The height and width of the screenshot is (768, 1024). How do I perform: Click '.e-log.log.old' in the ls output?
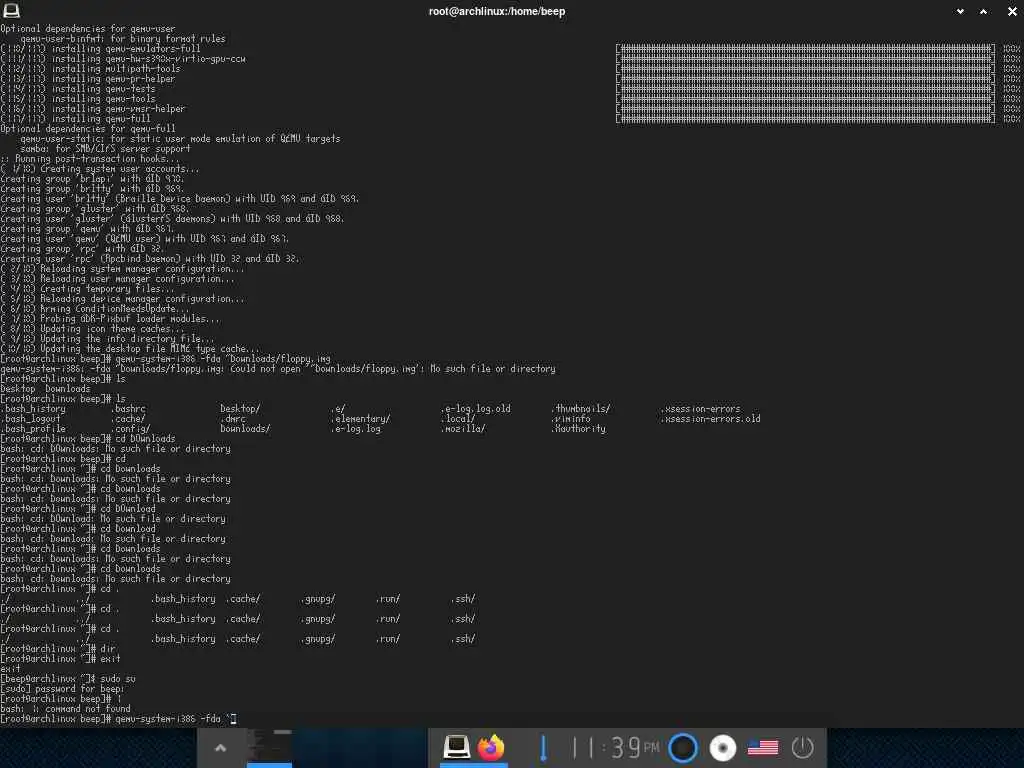(476, 408)
